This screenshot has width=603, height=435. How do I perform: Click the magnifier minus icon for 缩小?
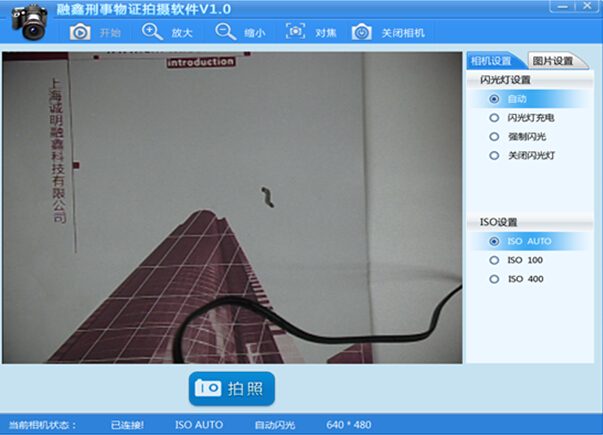coord(225,32)
